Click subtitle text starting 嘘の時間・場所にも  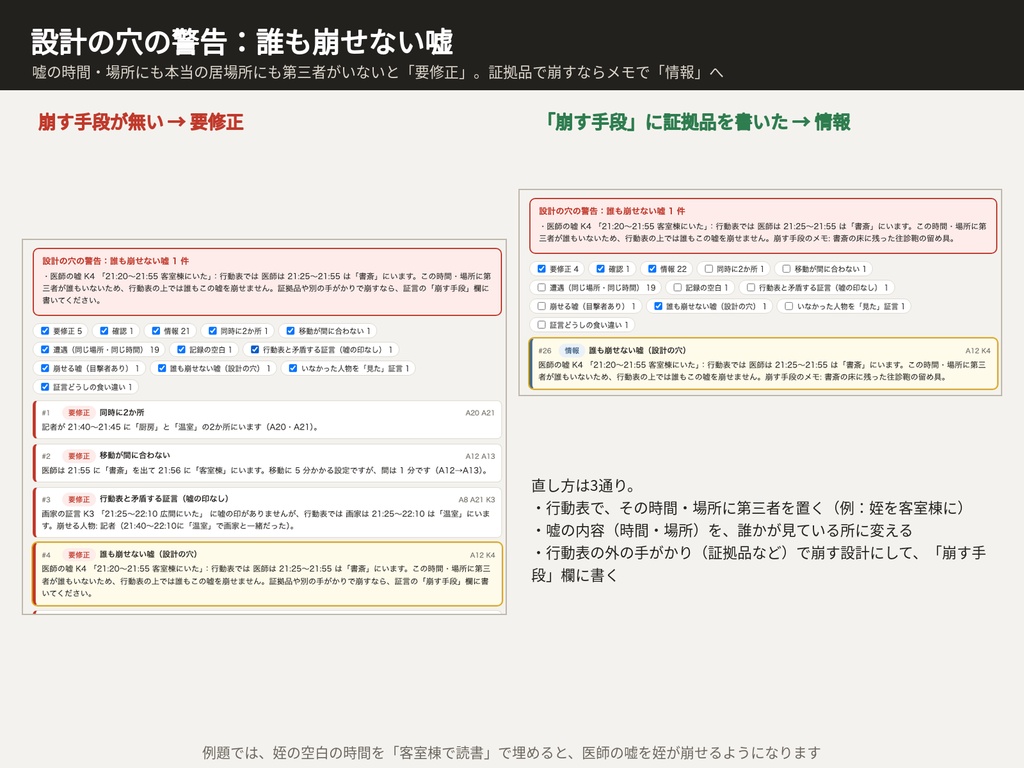click(377, 72)
